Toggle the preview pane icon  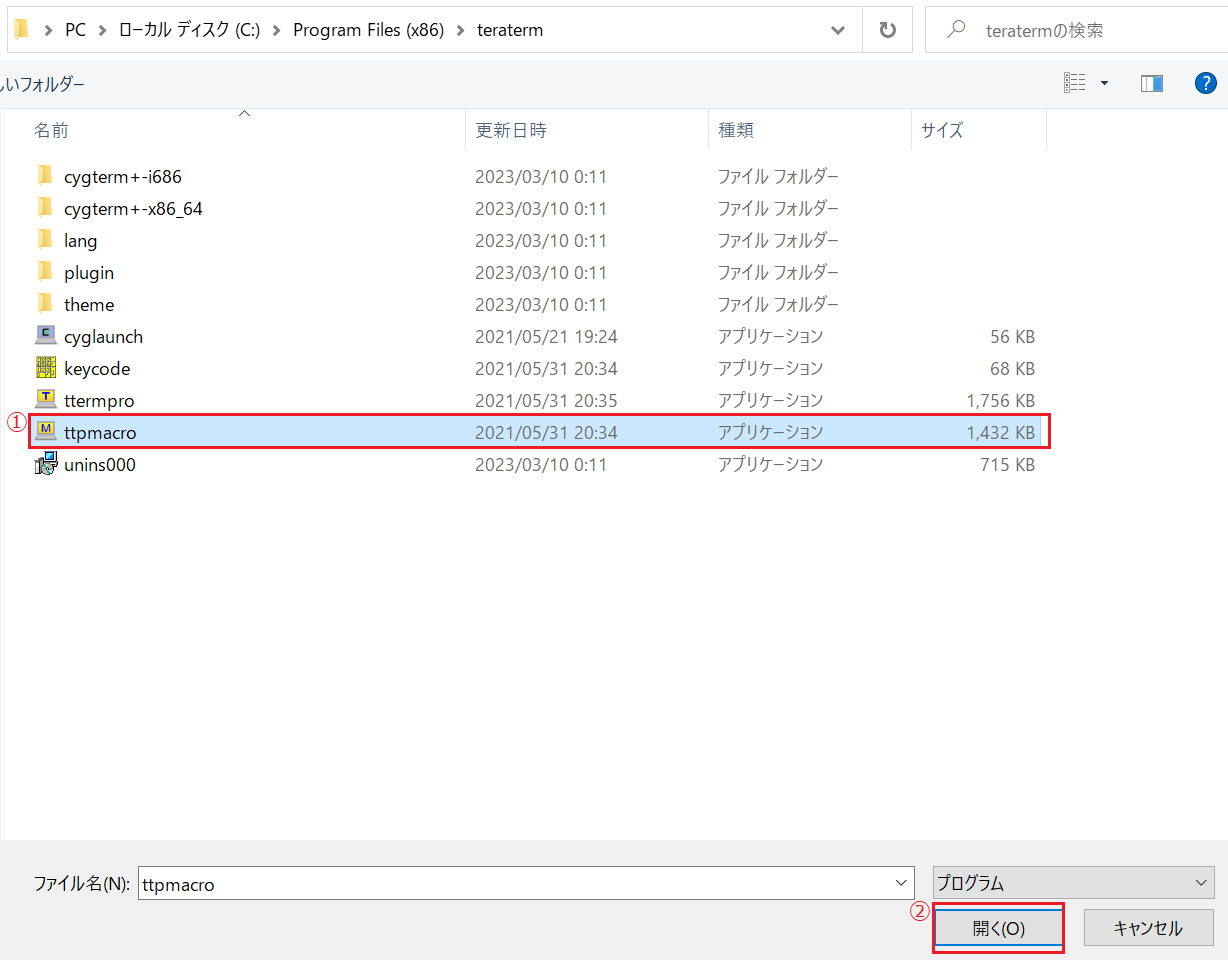point(1151,84)
